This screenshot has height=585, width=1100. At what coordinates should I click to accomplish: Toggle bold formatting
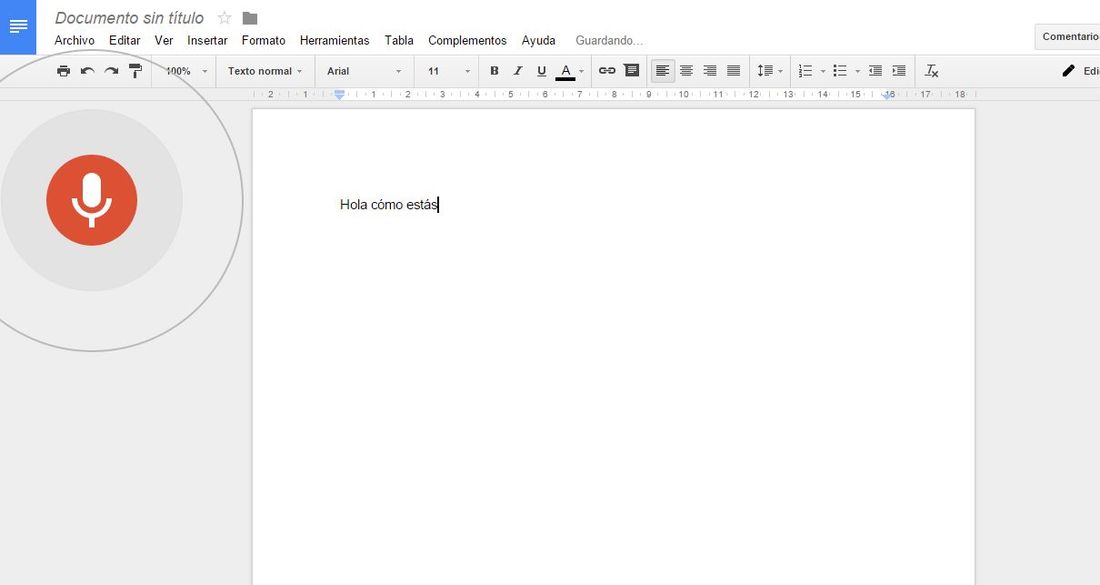pos(494,71)
